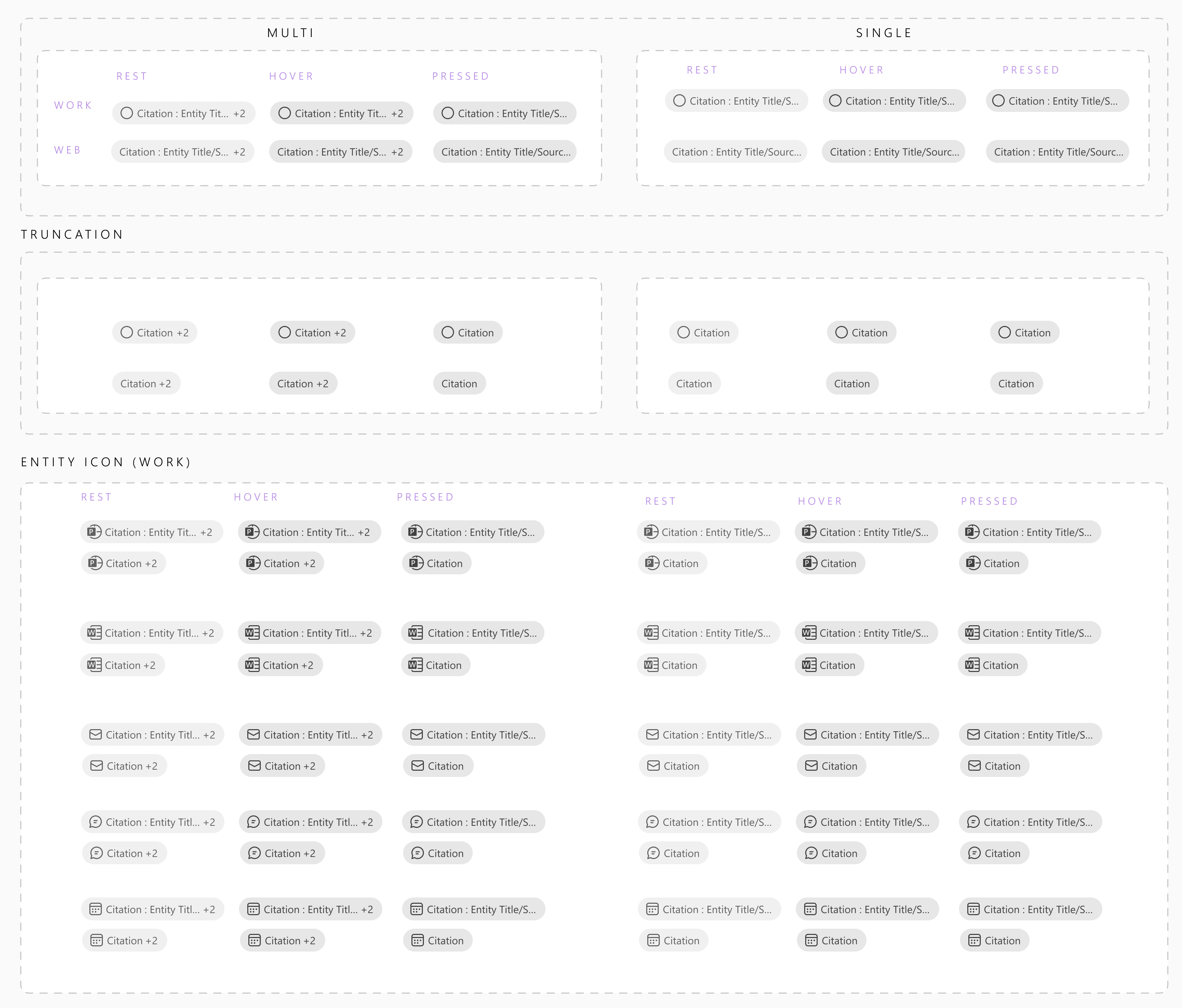The height and width of the screenshot is (1008, 1182).
Task: Click circle icon in Multi Work Rest chip
Action: [x=127, y=113]
